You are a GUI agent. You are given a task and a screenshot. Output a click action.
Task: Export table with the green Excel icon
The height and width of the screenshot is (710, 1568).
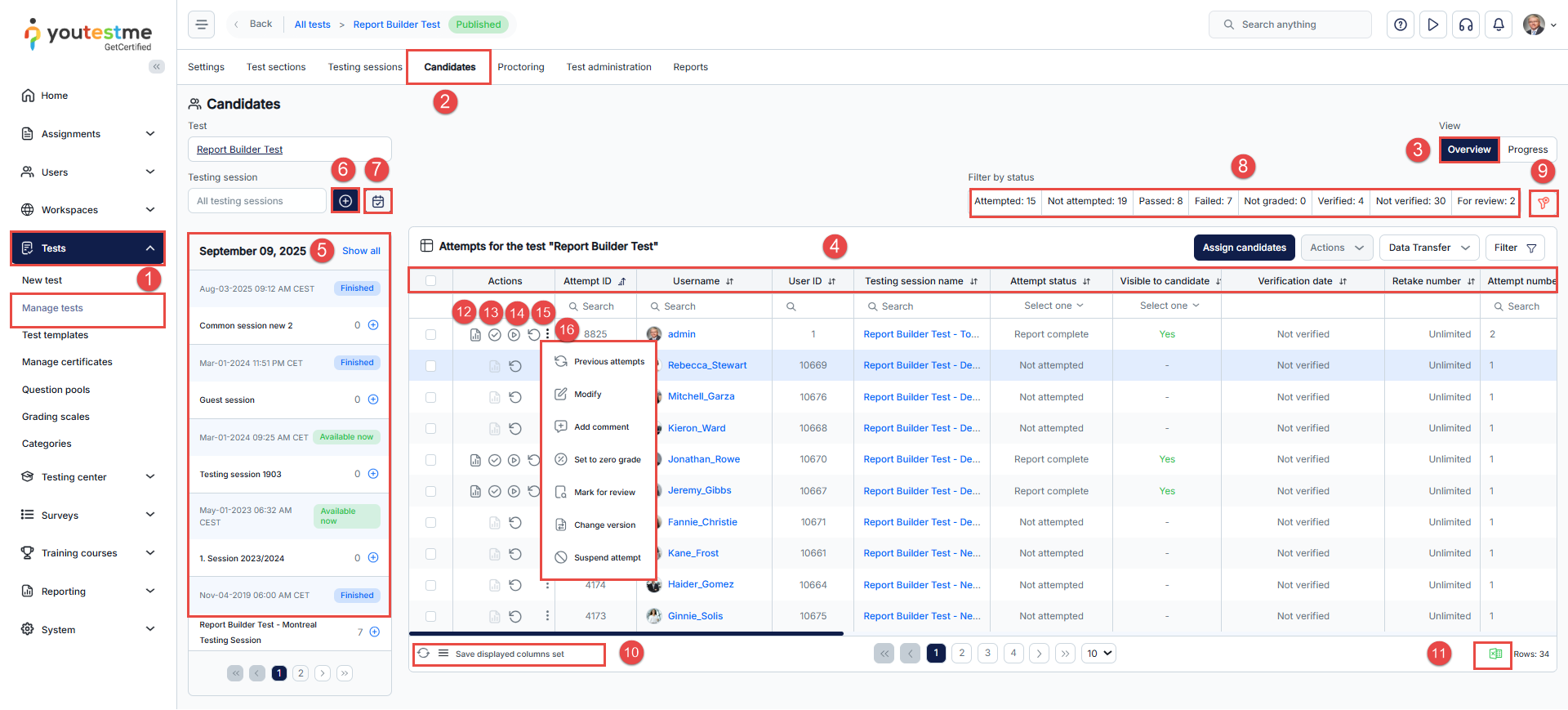point(1494,654)
